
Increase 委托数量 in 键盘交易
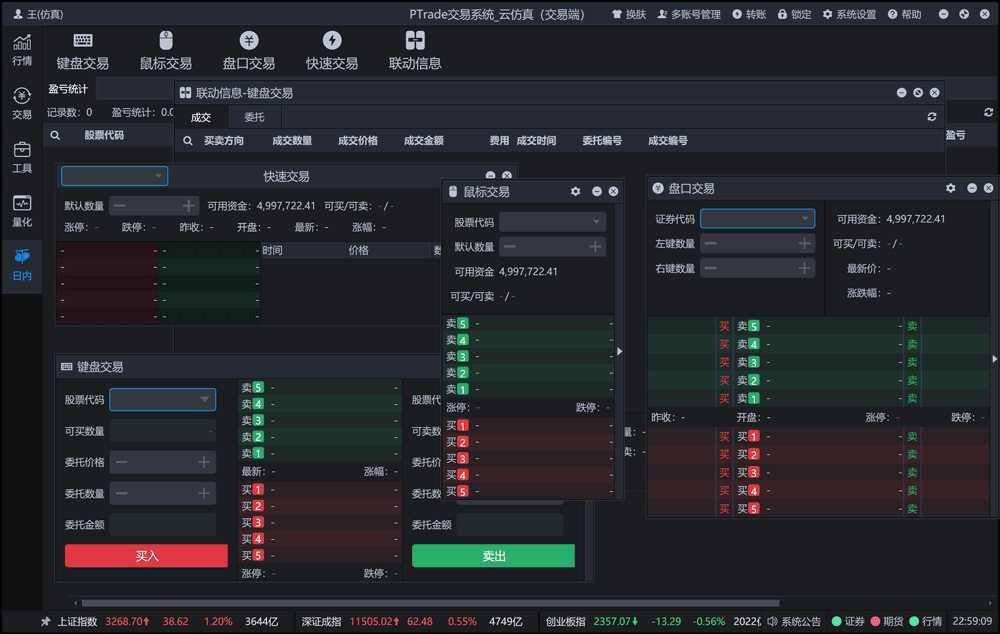(203, 493)
